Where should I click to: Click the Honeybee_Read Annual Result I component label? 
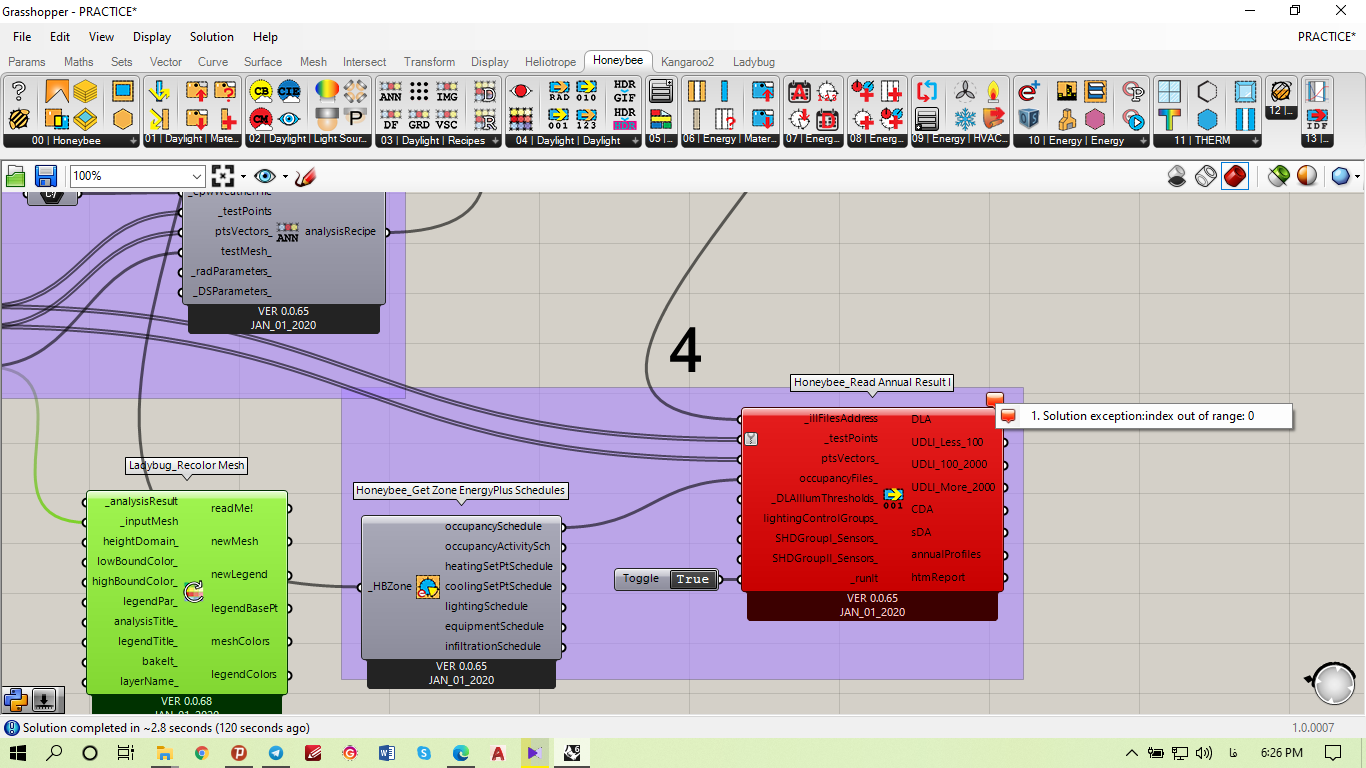pyautogui.click(x=871, y=382)
